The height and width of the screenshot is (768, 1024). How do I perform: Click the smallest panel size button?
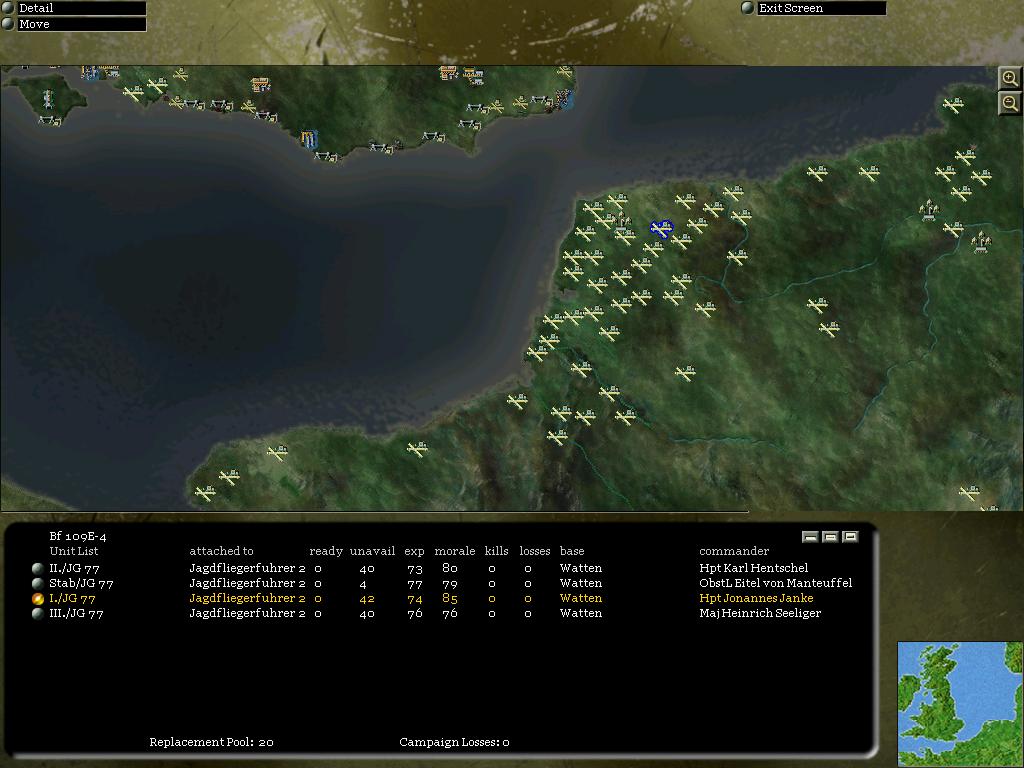pyautogui.click(x=810, y=537)
